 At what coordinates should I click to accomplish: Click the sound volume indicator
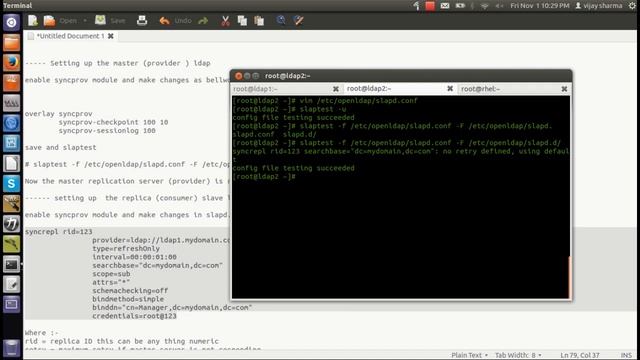pos(499,6)
